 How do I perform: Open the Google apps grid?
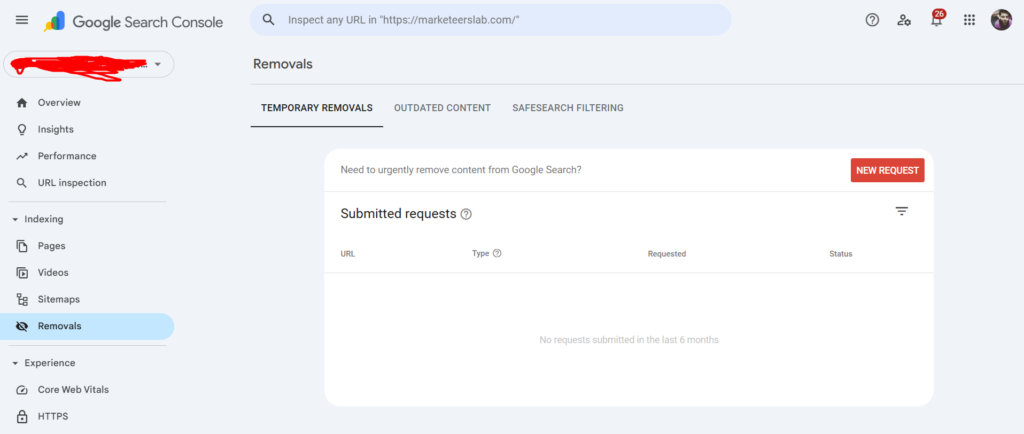pos(969,20)
